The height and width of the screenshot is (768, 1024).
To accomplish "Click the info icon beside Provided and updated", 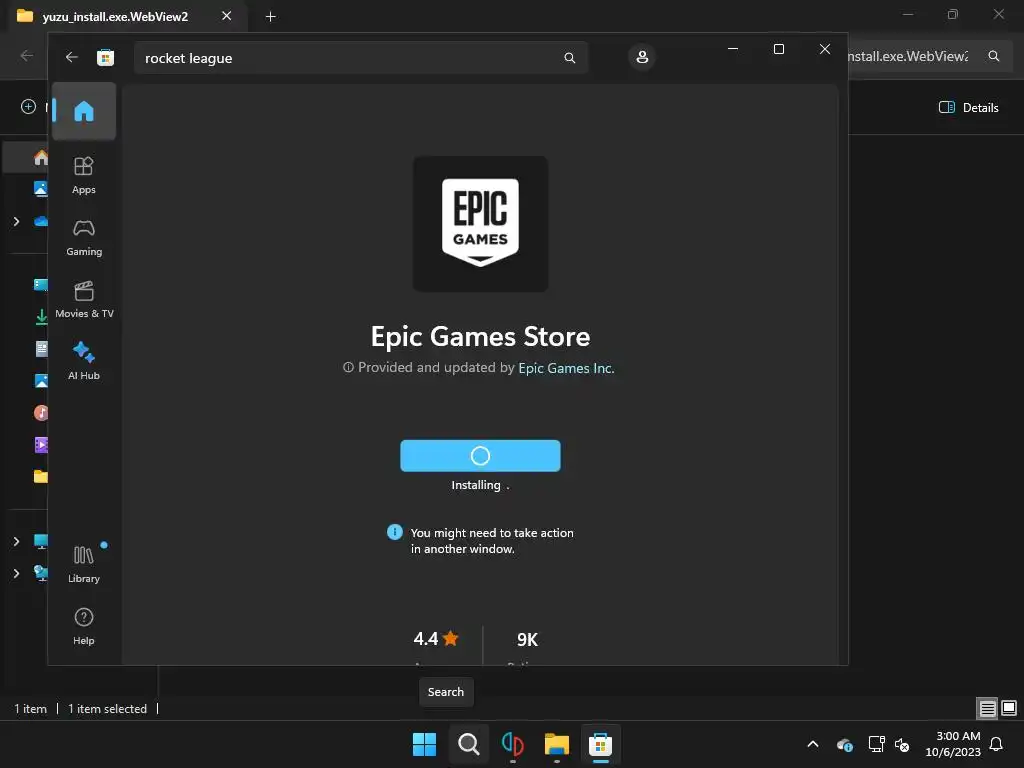I will click(348, 368).
